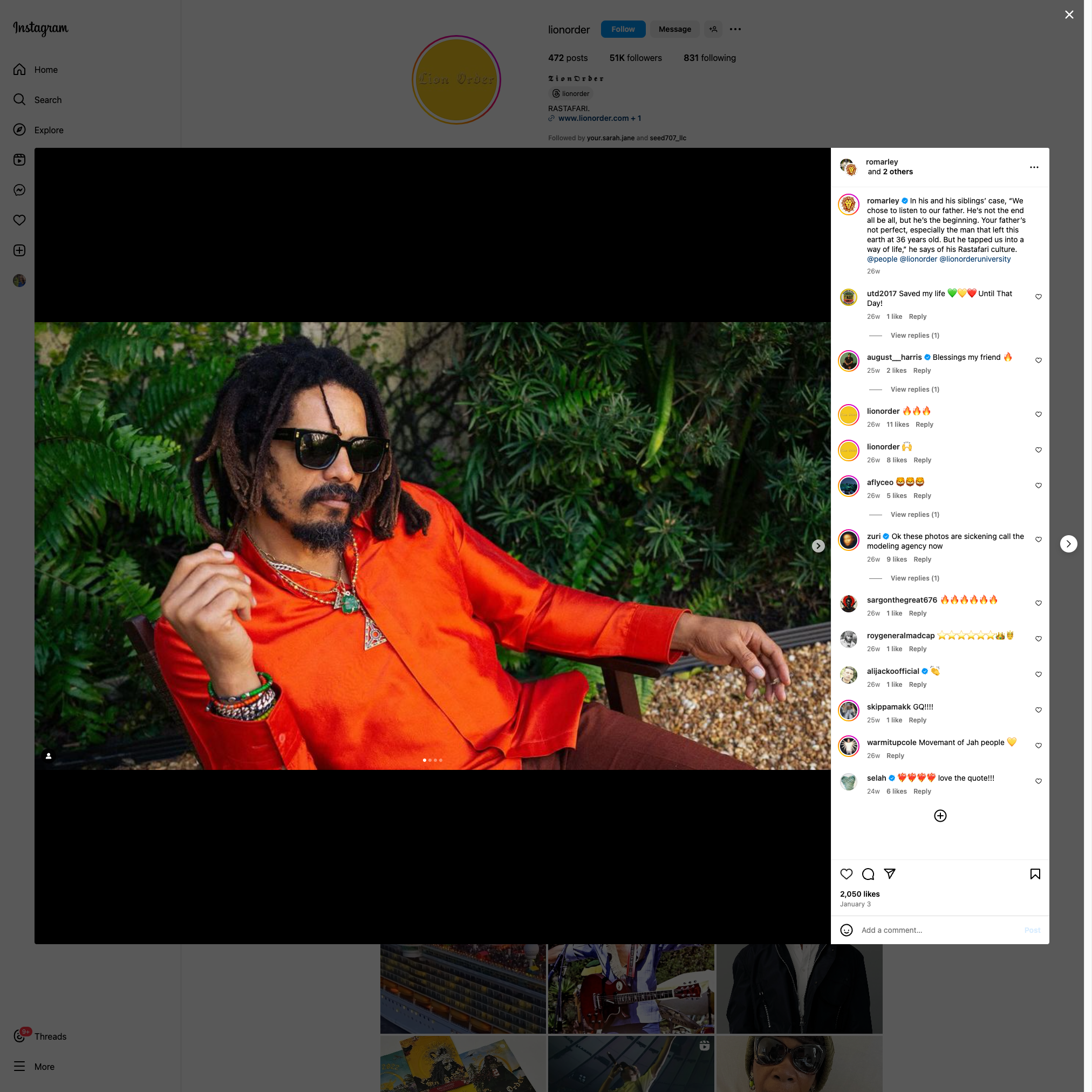
Task: Show tagged people icon on photo
Action: click(49, 756)
